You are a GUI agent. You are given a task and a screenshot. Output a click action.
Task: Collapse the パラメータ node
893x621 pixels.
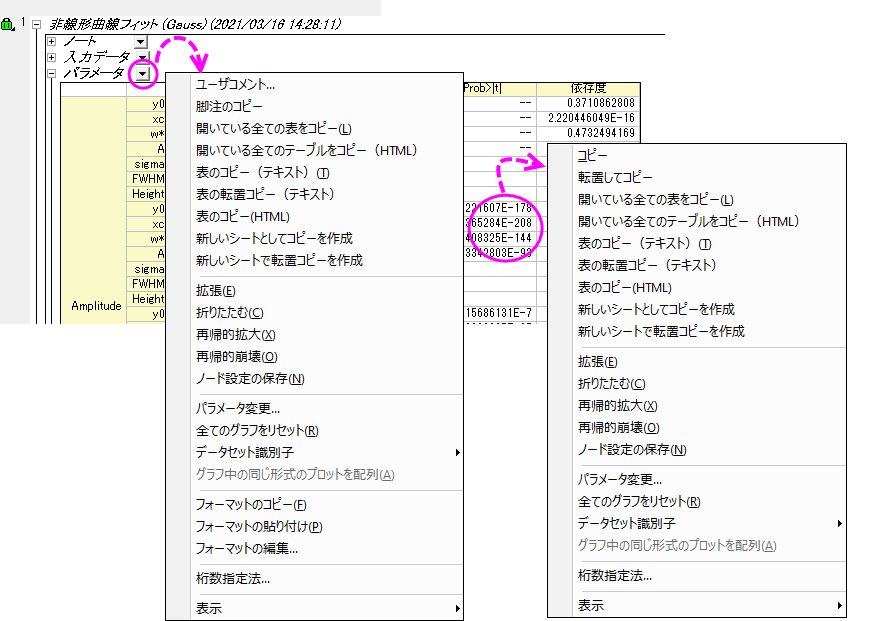[52, 73]
